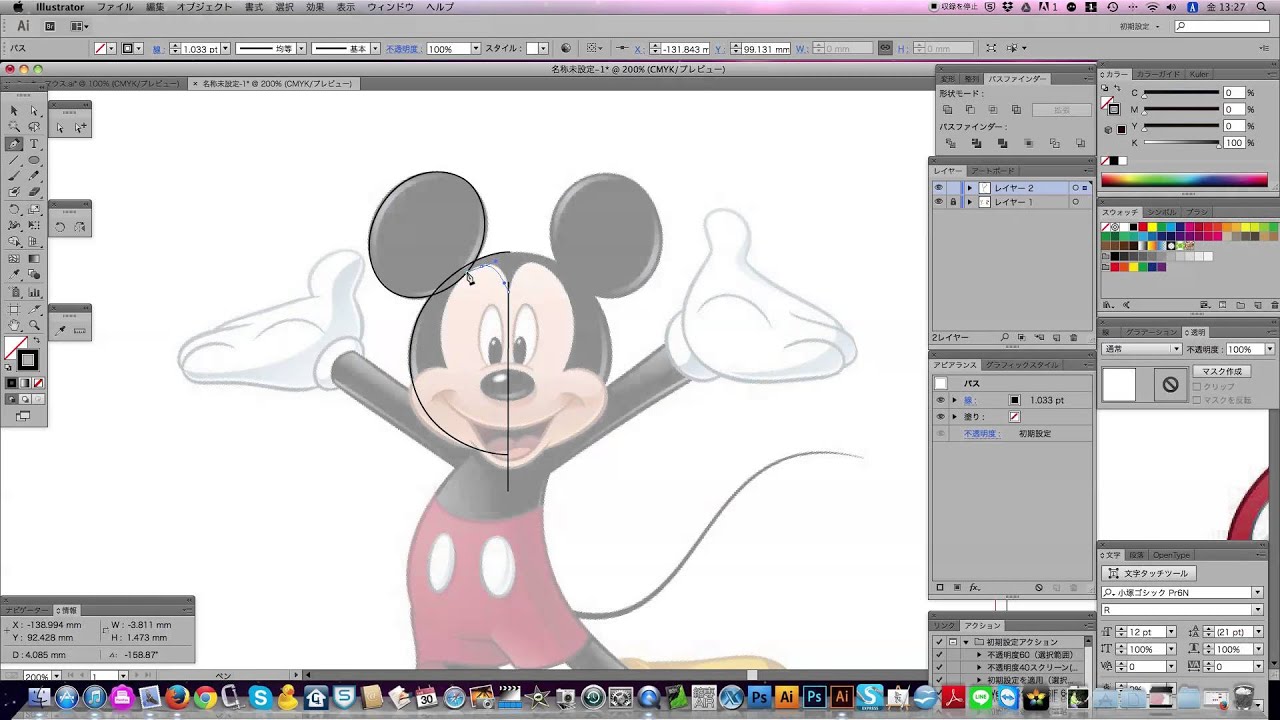Select the Ellipse tool
1280x720 pixels.
[x=34, y=160]
